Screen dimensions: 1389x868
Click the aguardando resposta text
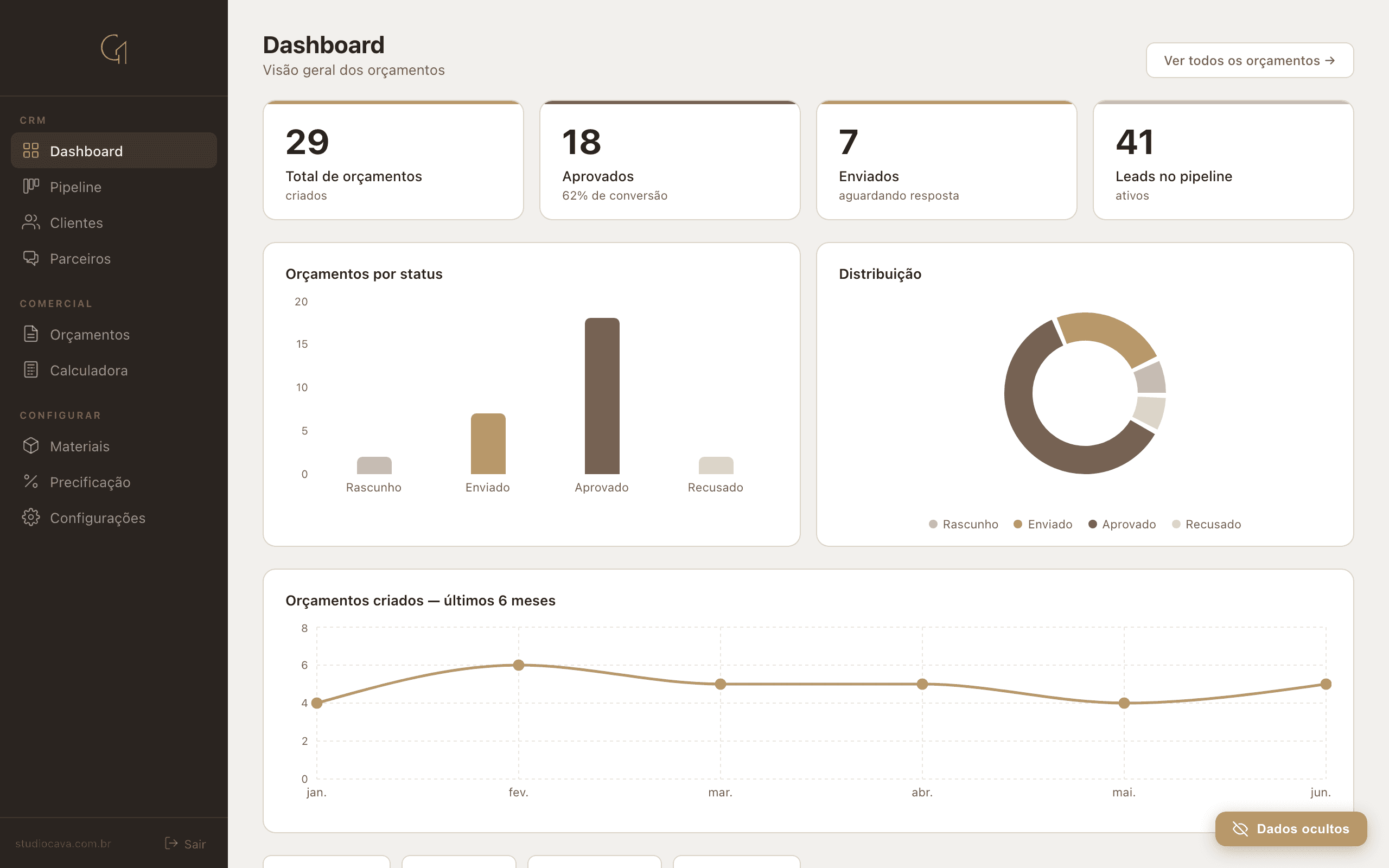(899, 196)
